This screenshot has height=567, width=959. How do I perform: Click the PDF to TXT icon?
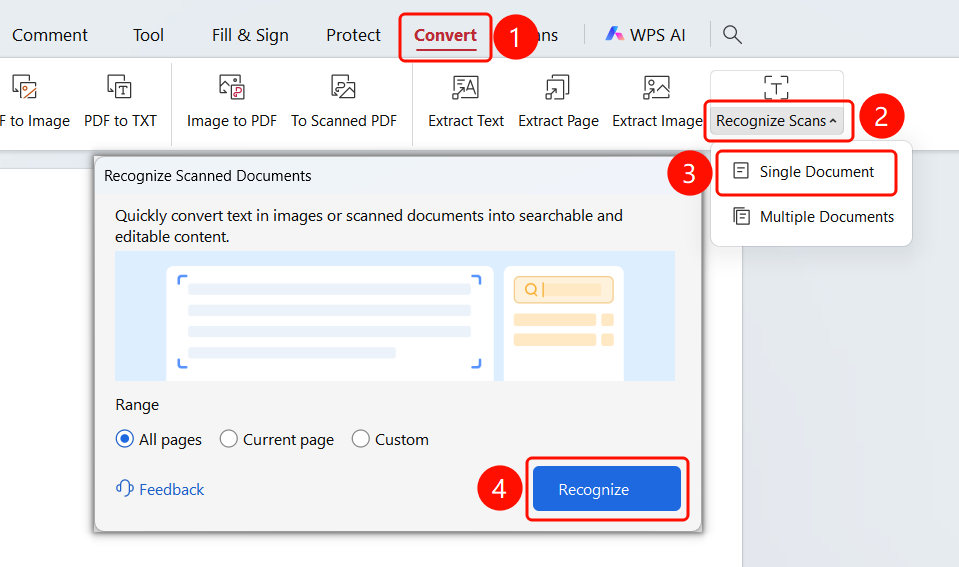[x=120, y=87]
